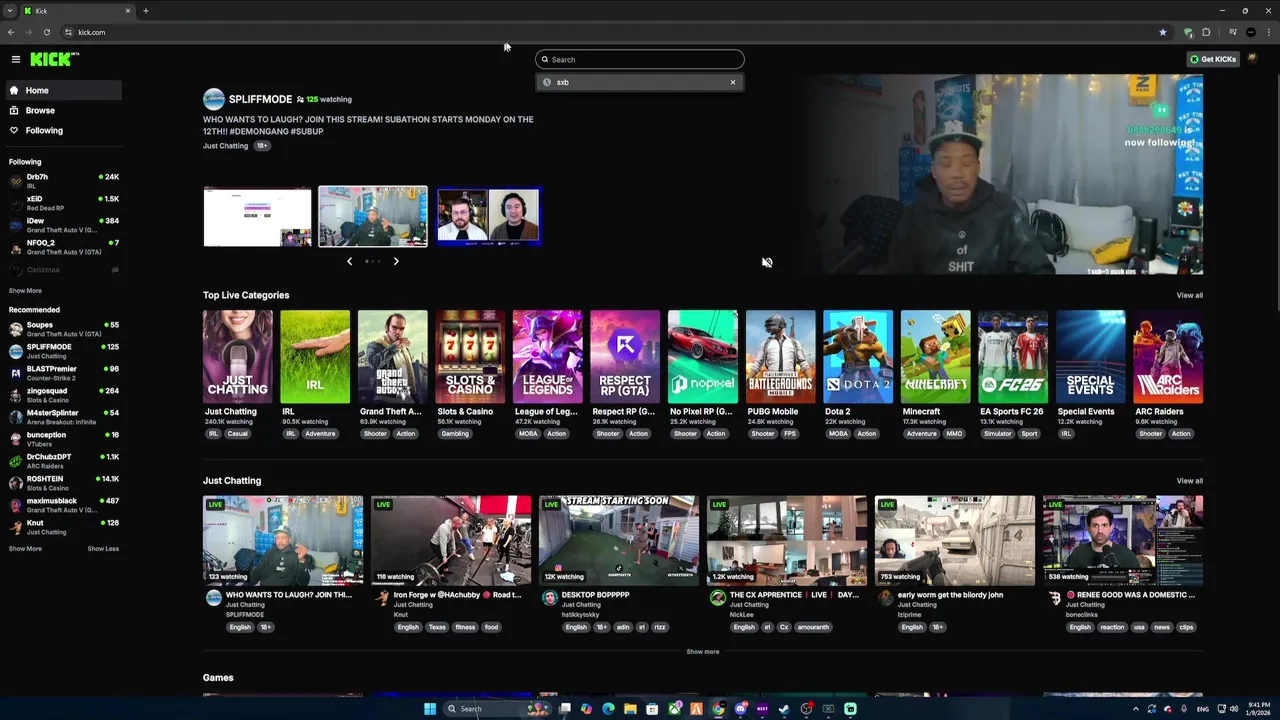Open the IRL category card
Screen dimensions: 1280x720
tap(315, 357)
